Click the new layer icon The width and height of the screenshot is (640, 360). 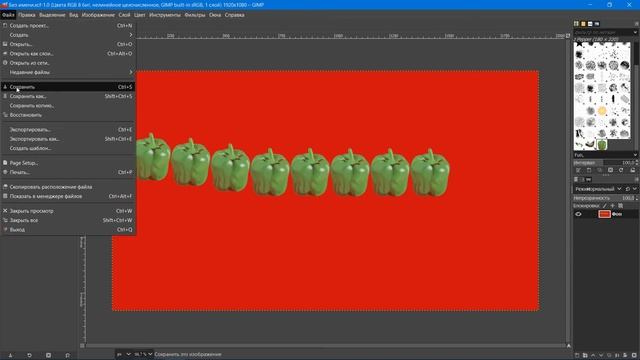pos(577,356)
